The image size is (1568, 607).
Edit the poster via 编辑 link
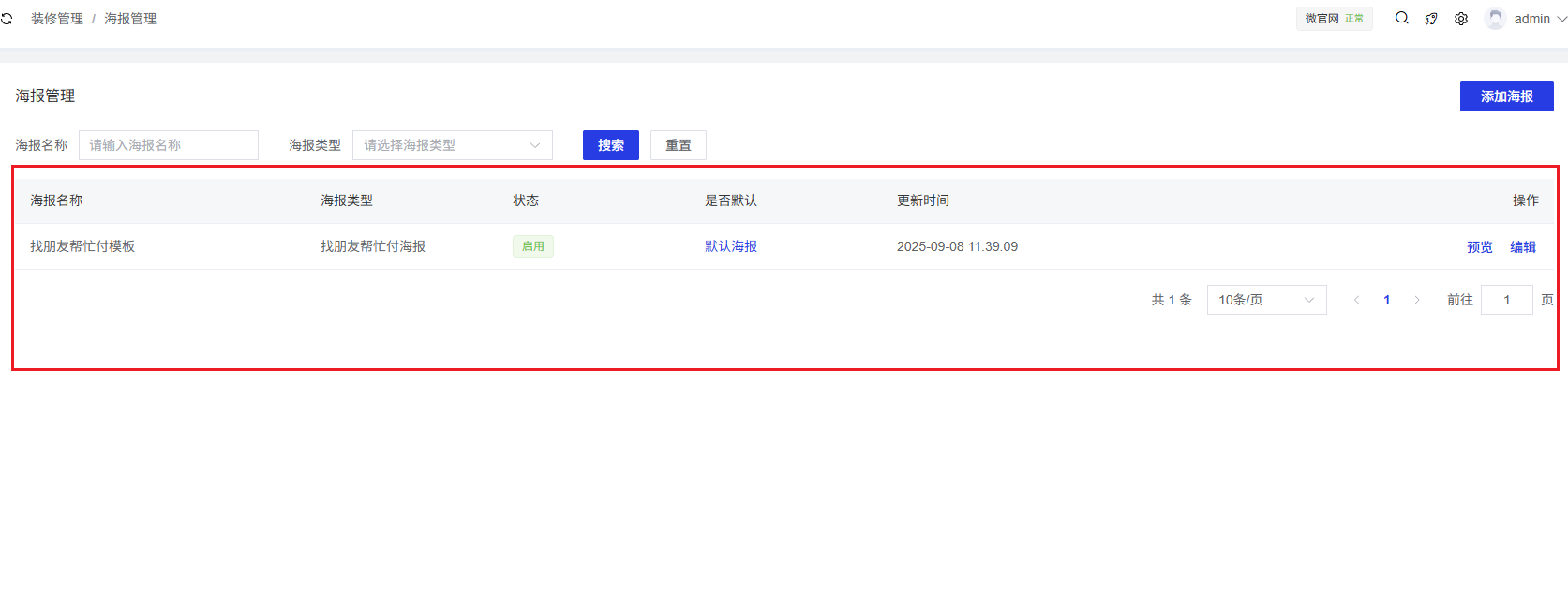tap(1522, 247)
